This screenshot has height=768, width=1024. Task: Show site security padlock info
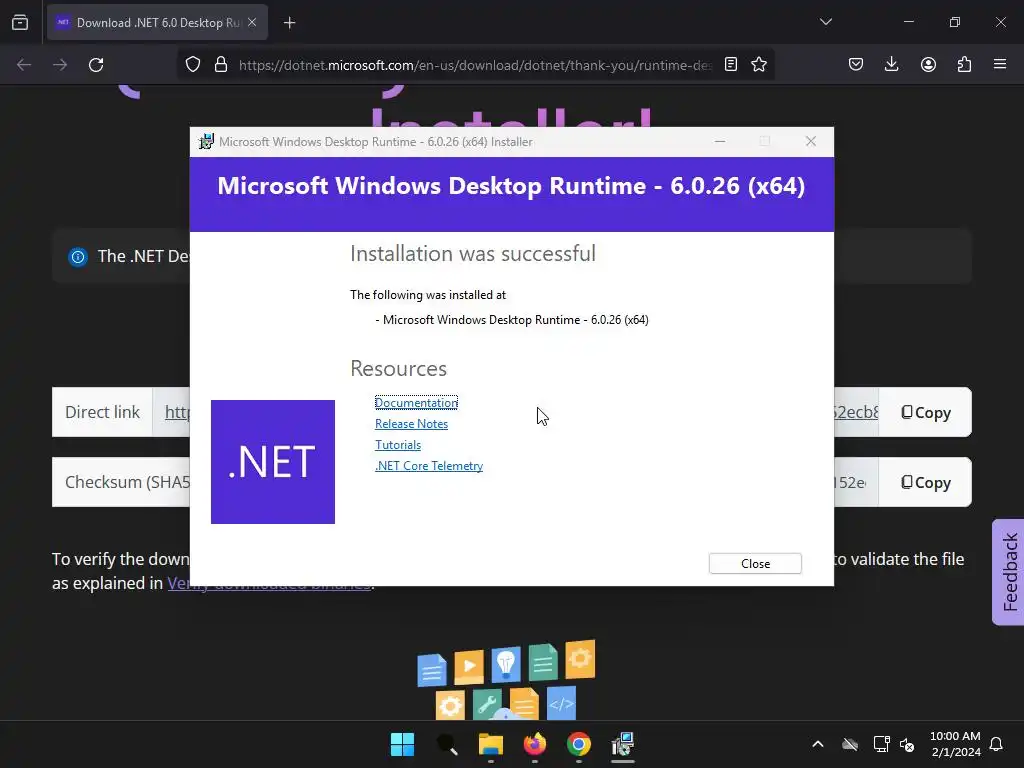pyautogui.click(x=221, y=65)
